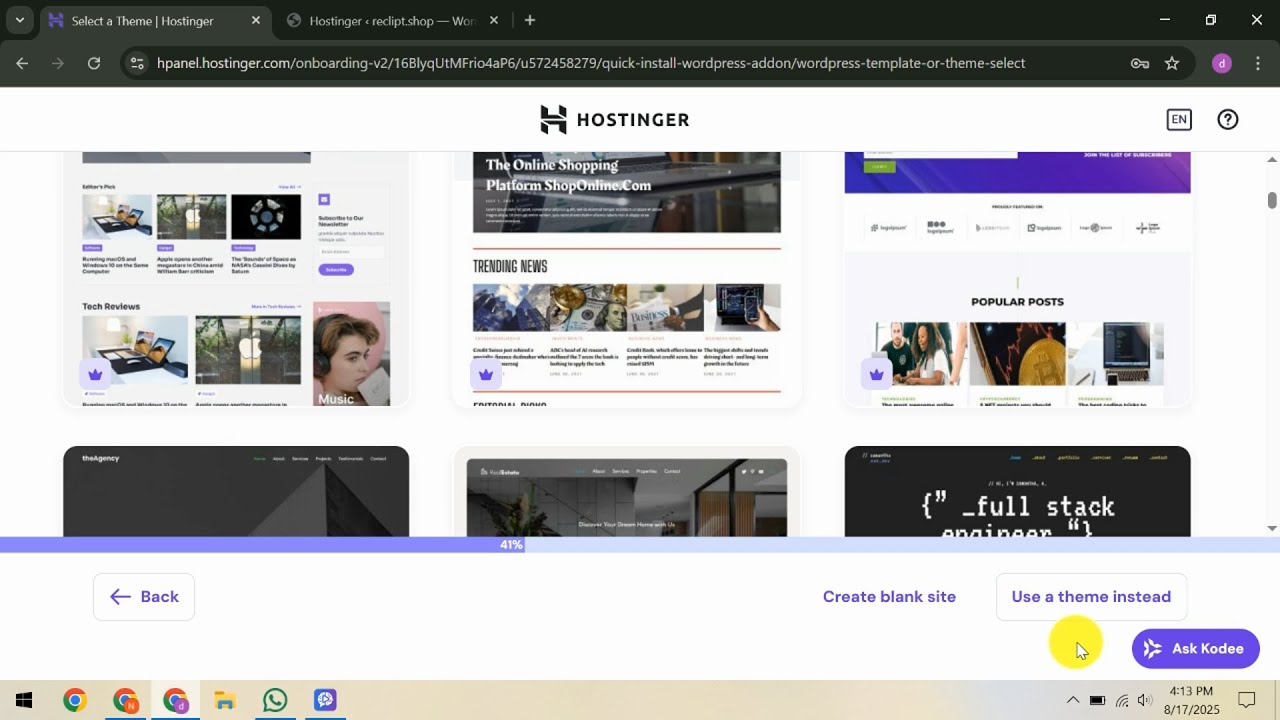The image size is (1280, 720).
Task: Show hidden system tray icons
Action: click(1072, 700)
